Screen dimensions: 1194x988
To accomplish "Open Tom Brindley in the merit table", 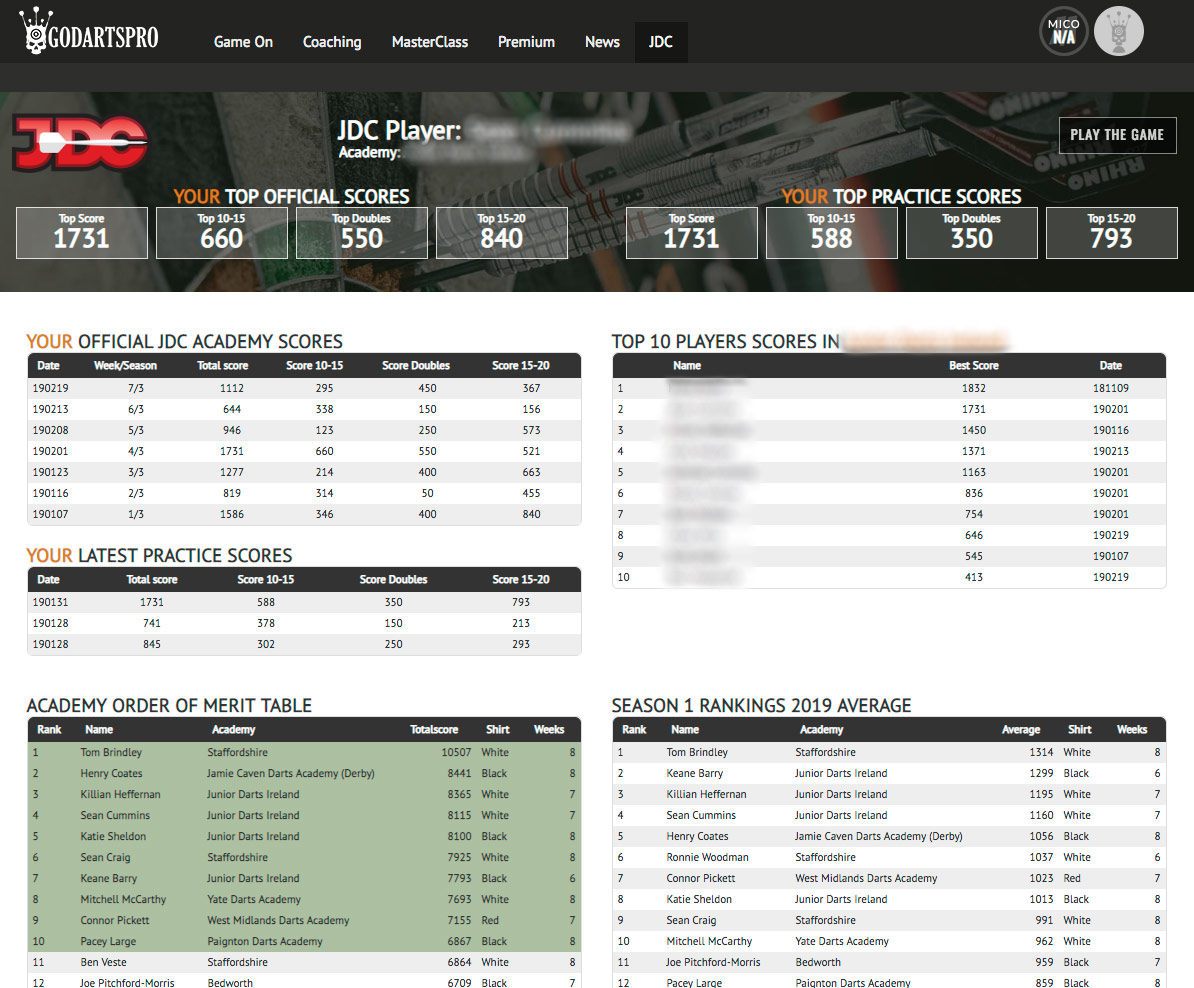I will [111, 752].
